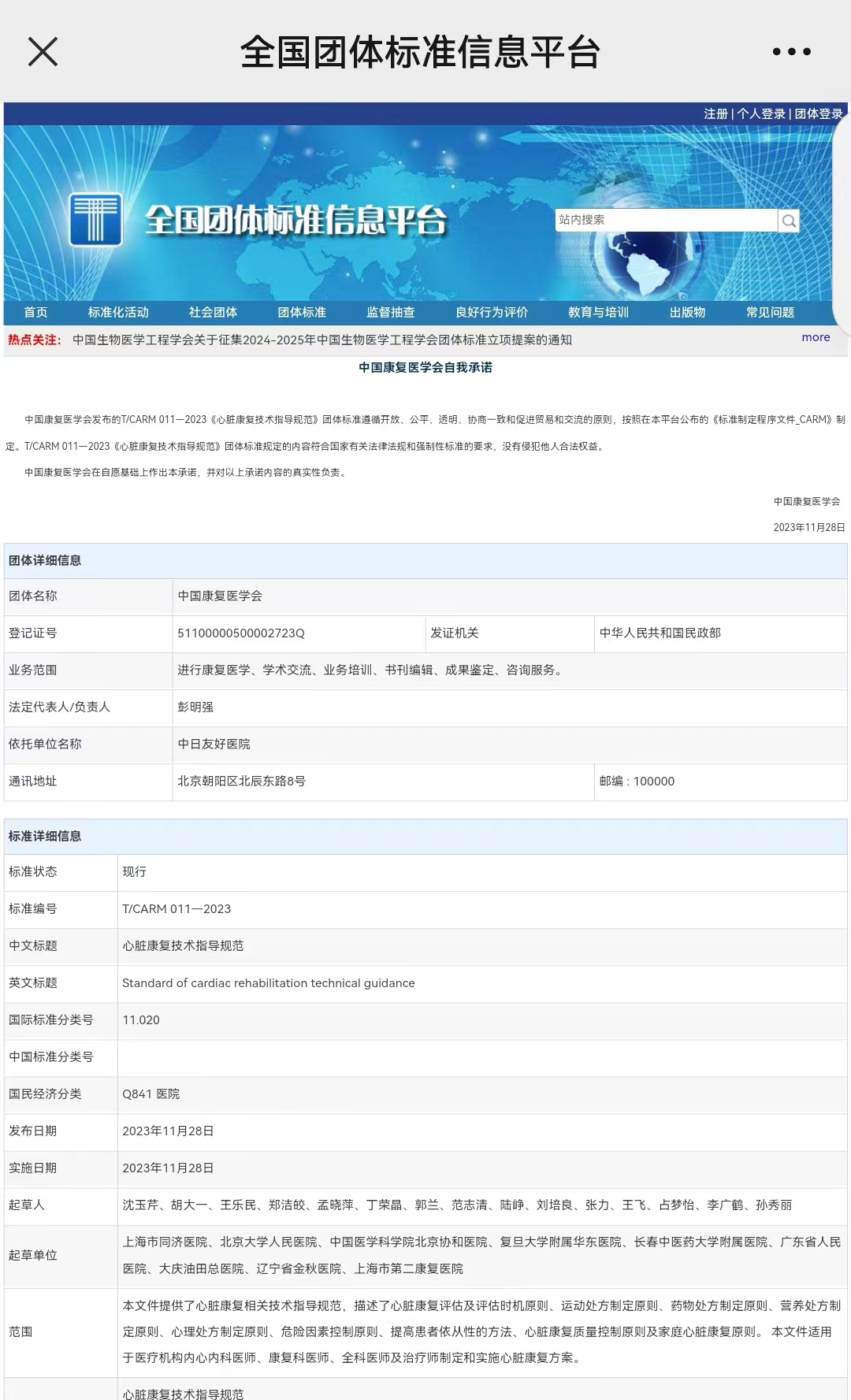The width and height of the screenshot is (851, 1400).
Task: Select signature date 2023年11月28日 under pledge
Action: [809, 528]
